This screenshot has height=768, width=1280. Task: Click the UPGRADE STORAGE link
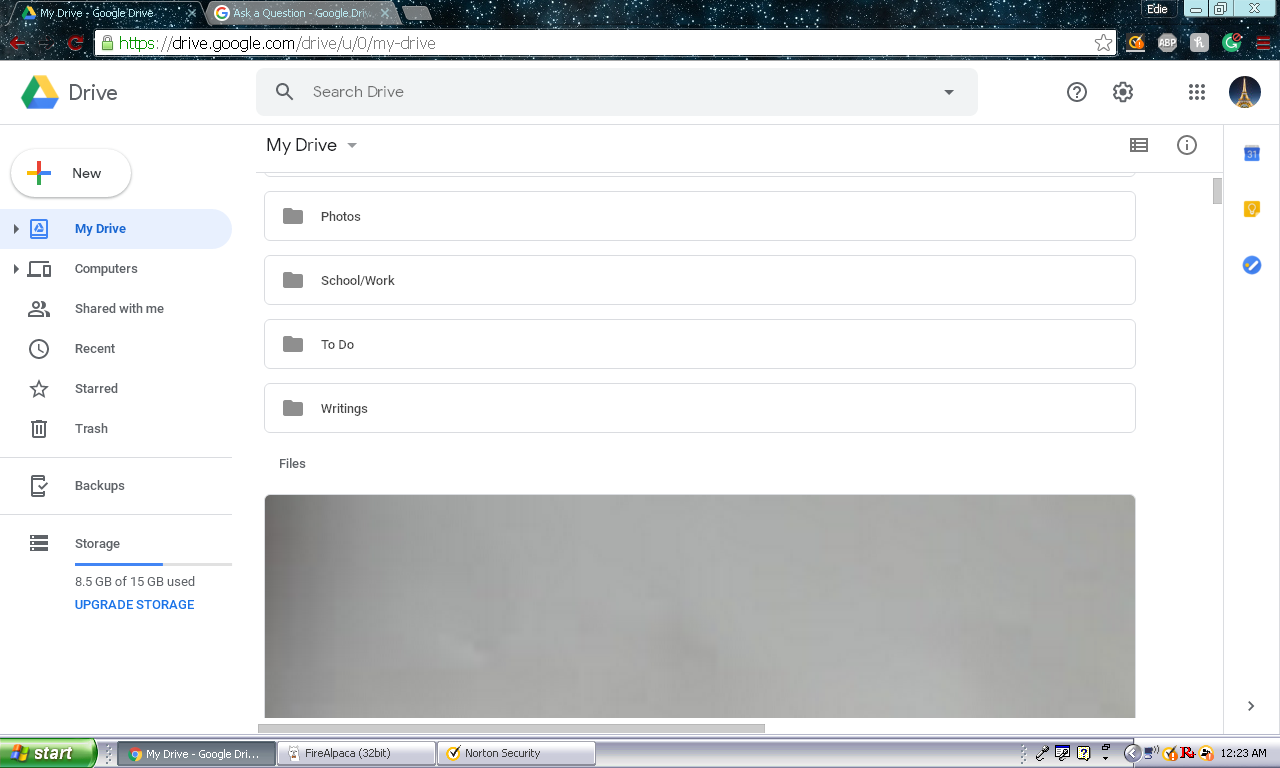(x=134, y=604)
